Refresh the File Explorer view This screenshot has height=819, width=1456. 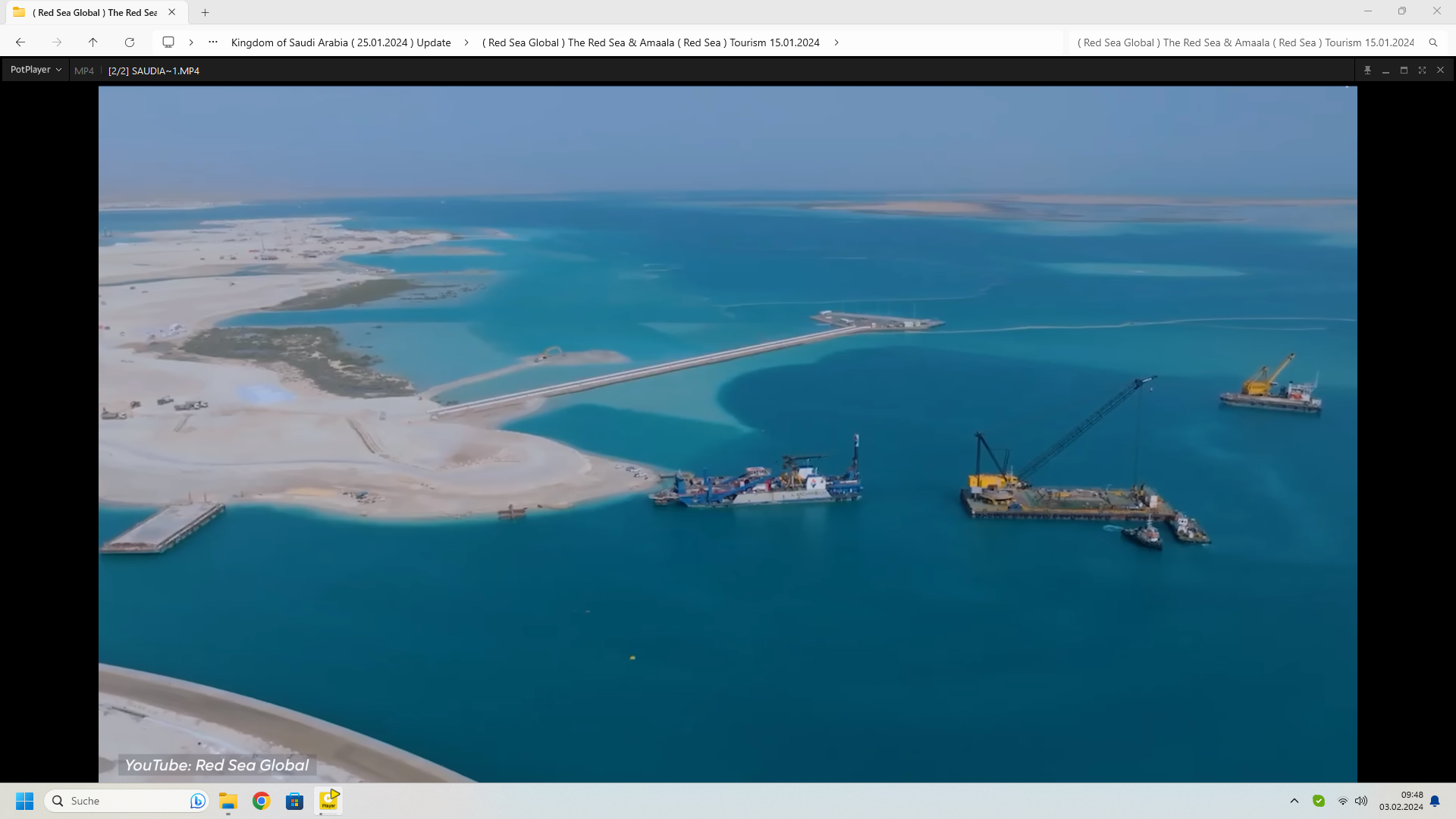[130, 42]
